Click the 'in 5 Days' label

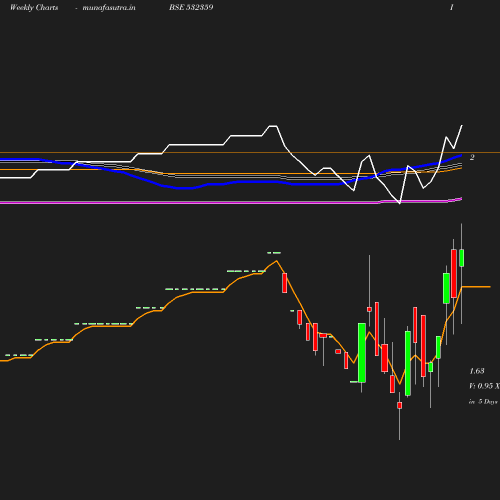(x=483, y=402)
